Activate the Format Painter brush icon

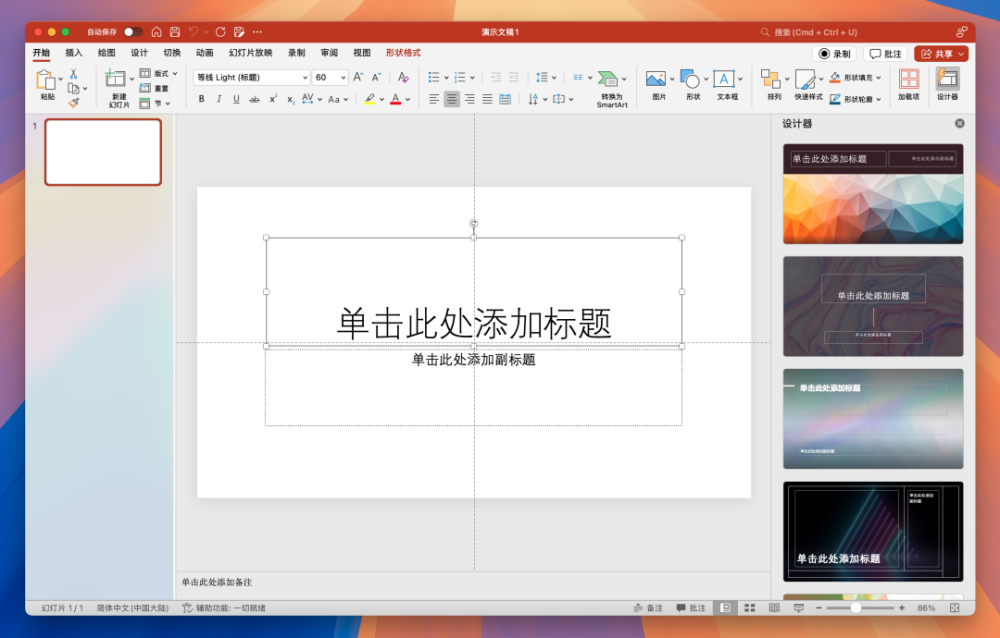click(x=74, y=102)
